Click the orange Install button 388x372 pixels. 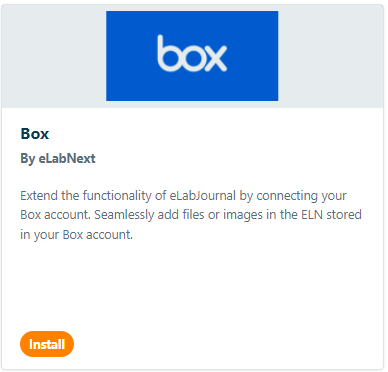click(47, 344)
